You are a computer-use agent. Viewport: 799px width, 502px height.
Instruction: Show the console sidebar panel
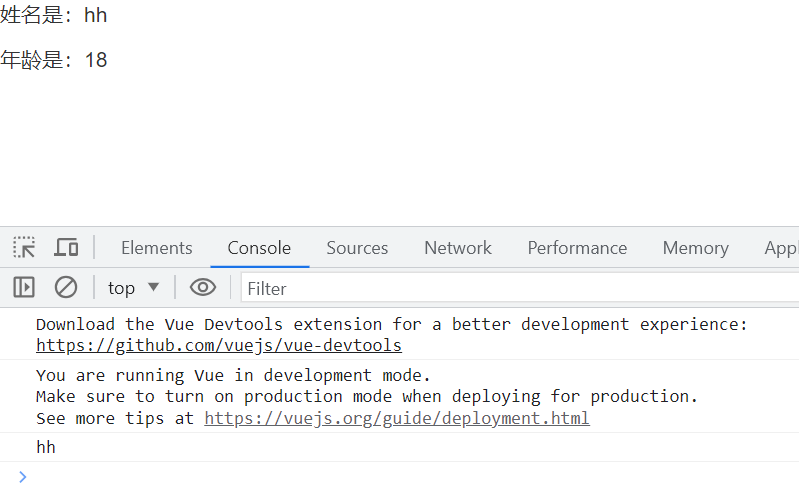(x=24, y=288)
